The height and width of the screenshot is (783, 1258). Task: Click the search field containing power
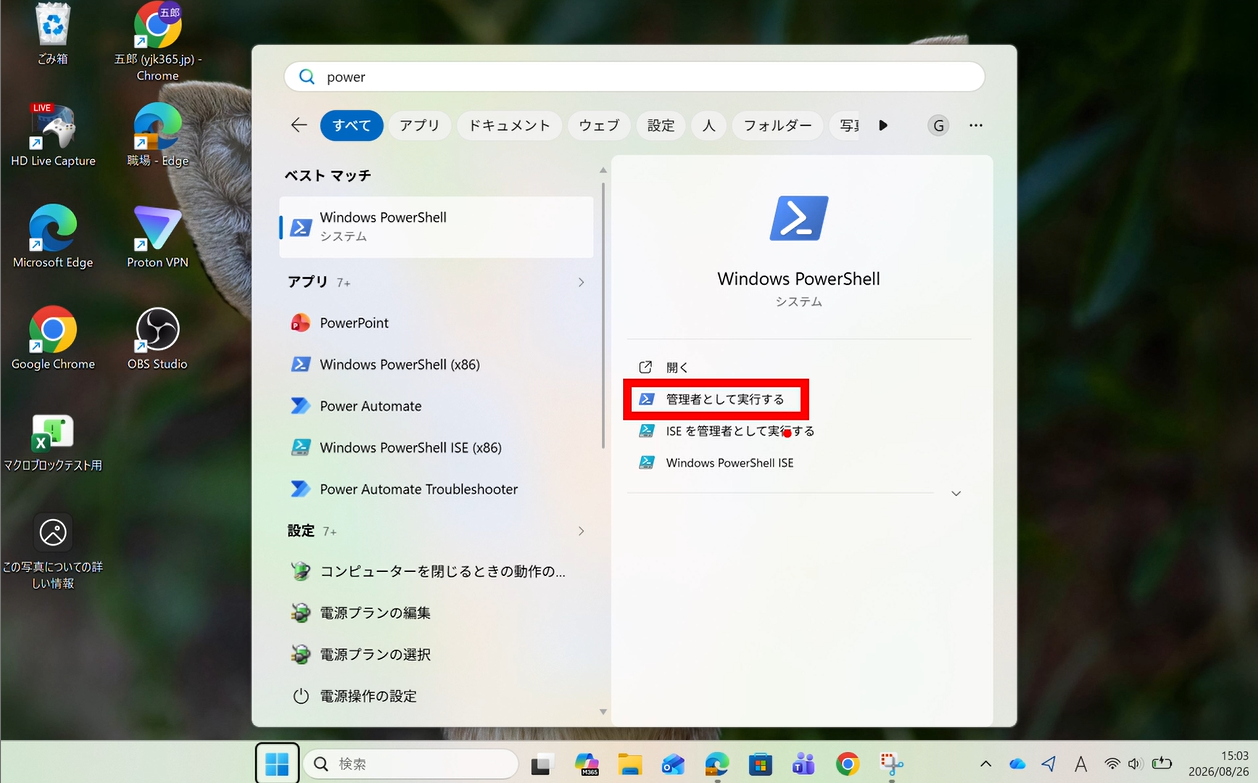click(635, 77)
